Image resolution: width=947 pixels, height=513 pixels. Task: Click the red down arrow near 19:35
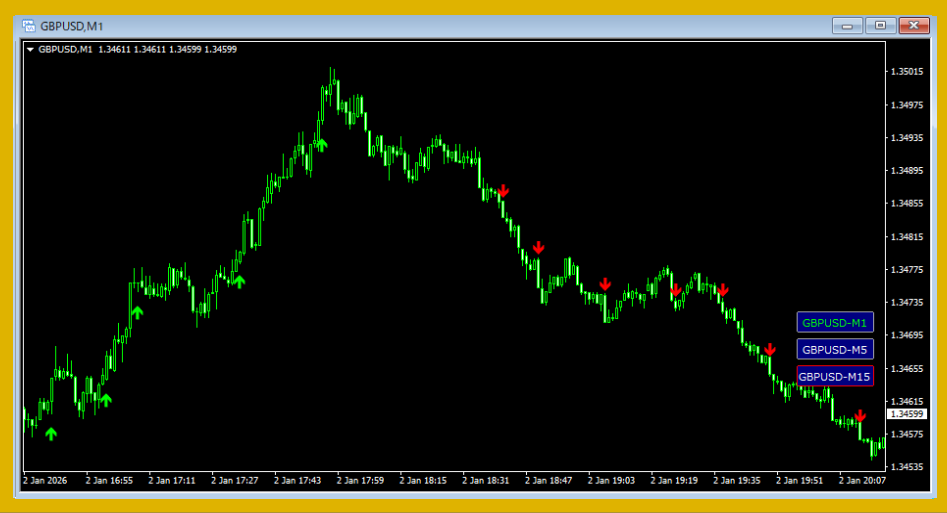tap(723, 291)
